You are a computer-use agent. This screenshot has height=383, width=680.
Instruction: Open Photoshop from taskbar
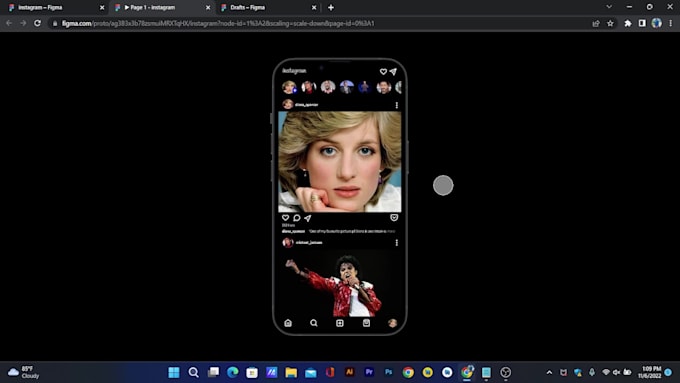[389, 372]
